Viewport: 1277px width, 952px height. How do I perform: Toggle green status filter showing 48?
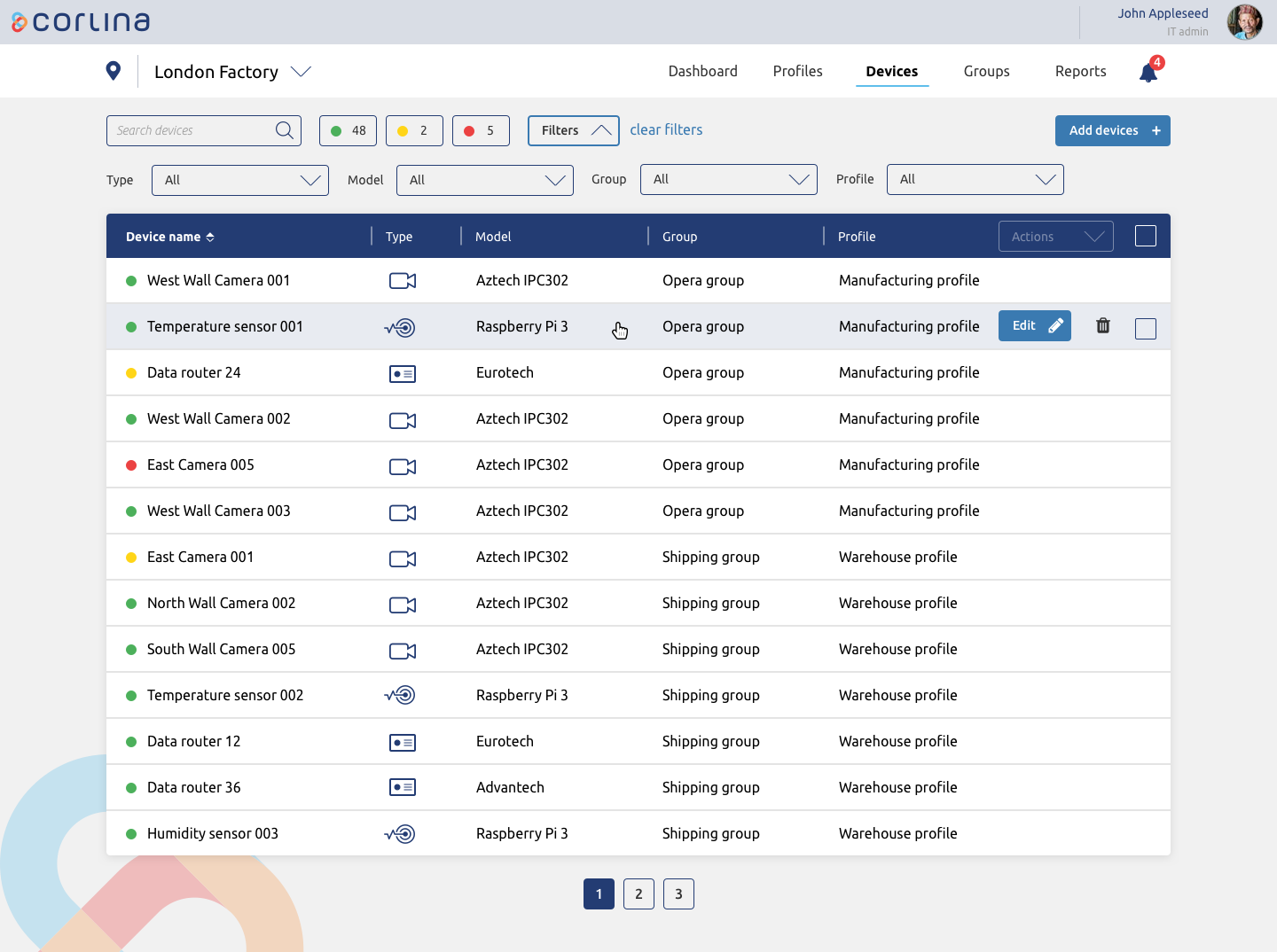(348, 130)
